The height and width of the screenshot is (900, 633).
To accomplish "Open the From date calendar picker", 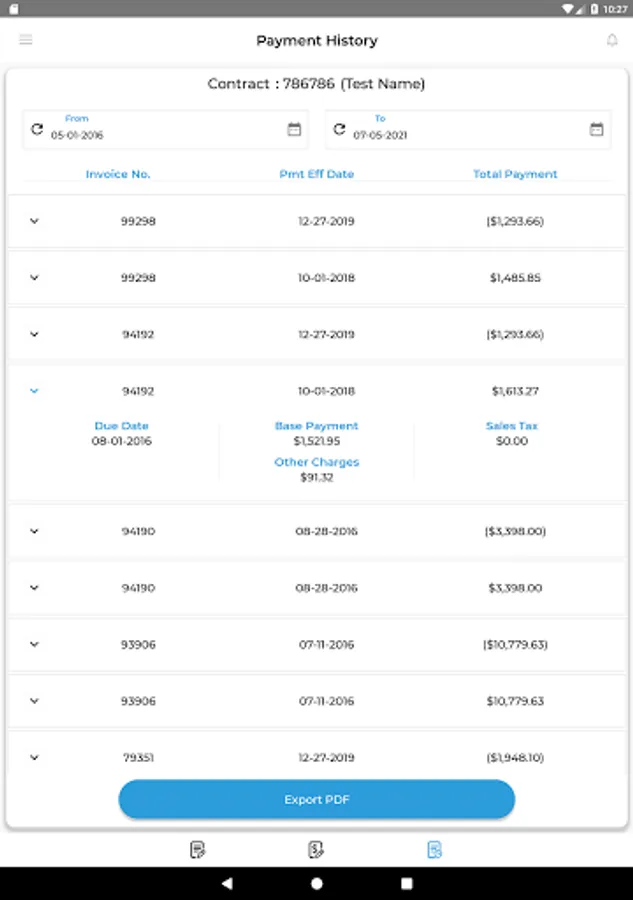I will tap(294, 129).
